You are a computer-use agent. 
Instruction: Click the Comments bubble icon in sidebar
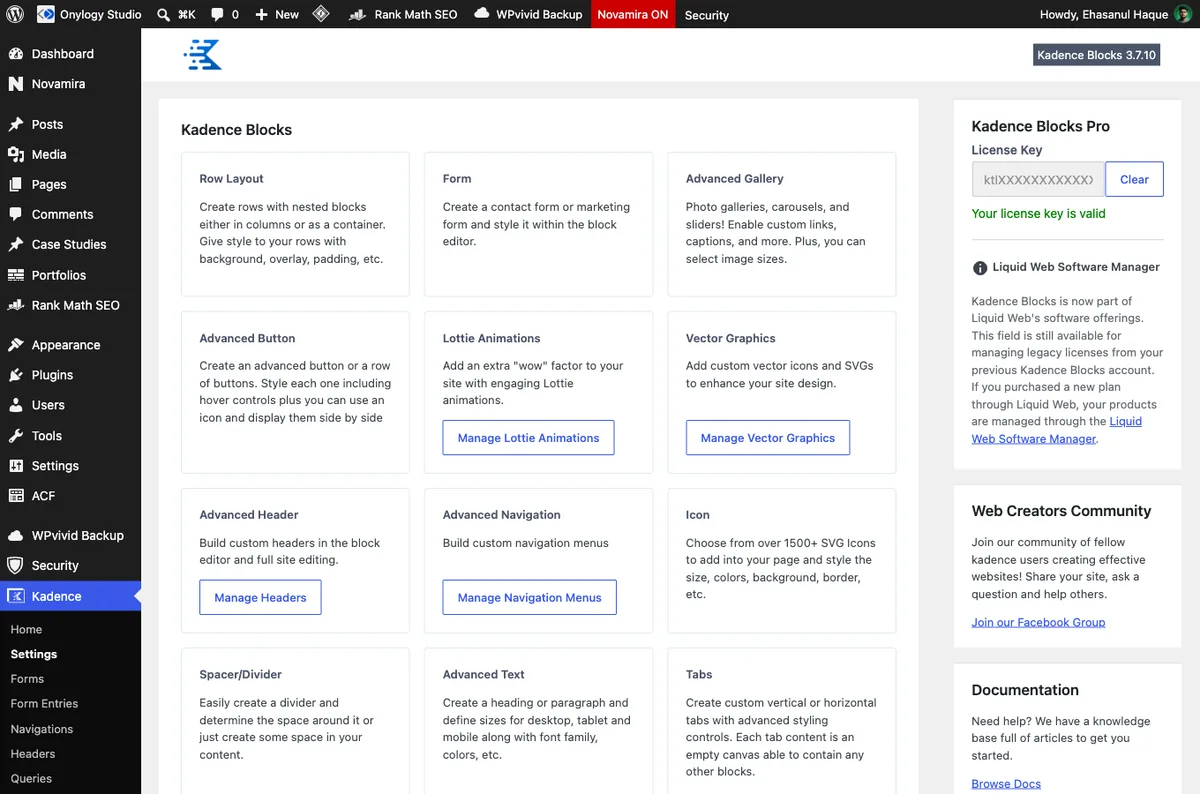pos(15,214)
